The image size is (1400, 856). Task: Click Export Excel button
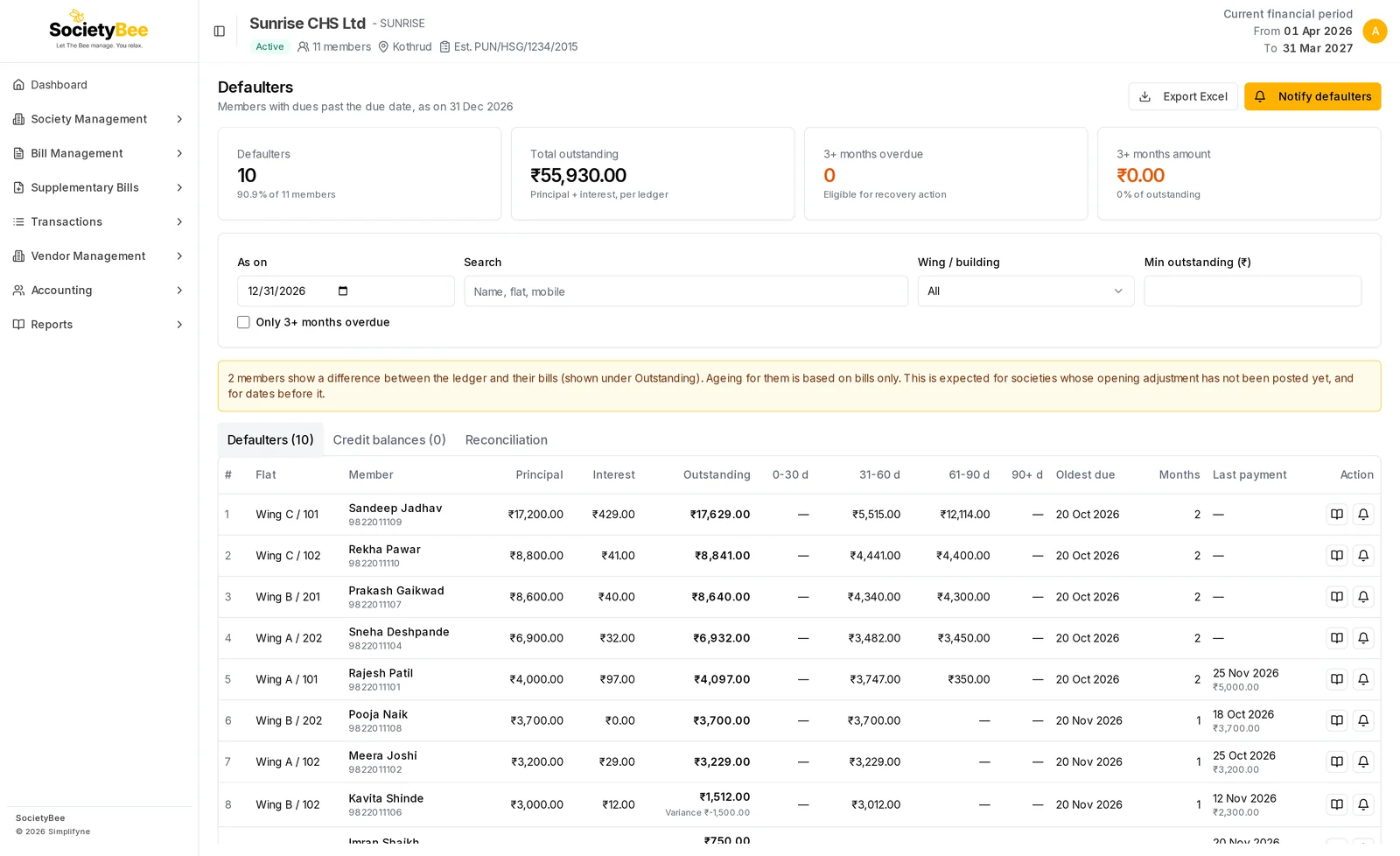[x=1183, y=96]
